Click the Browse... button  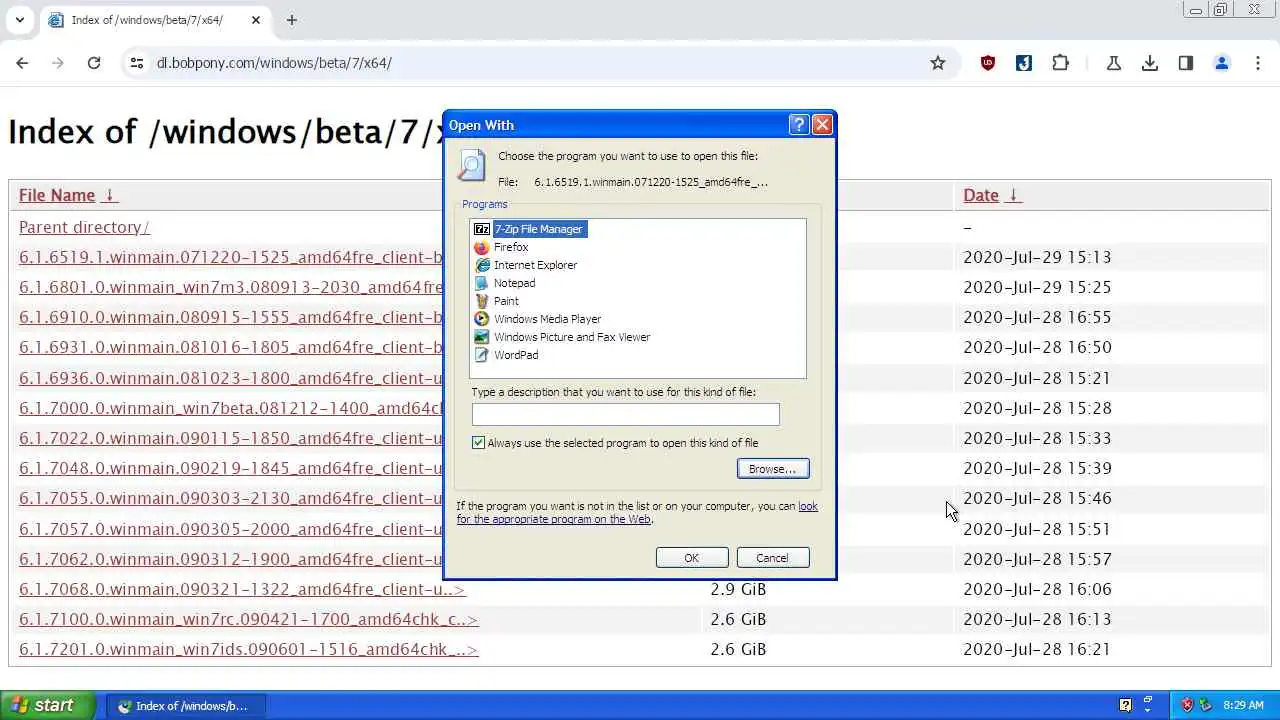(773, 469)
